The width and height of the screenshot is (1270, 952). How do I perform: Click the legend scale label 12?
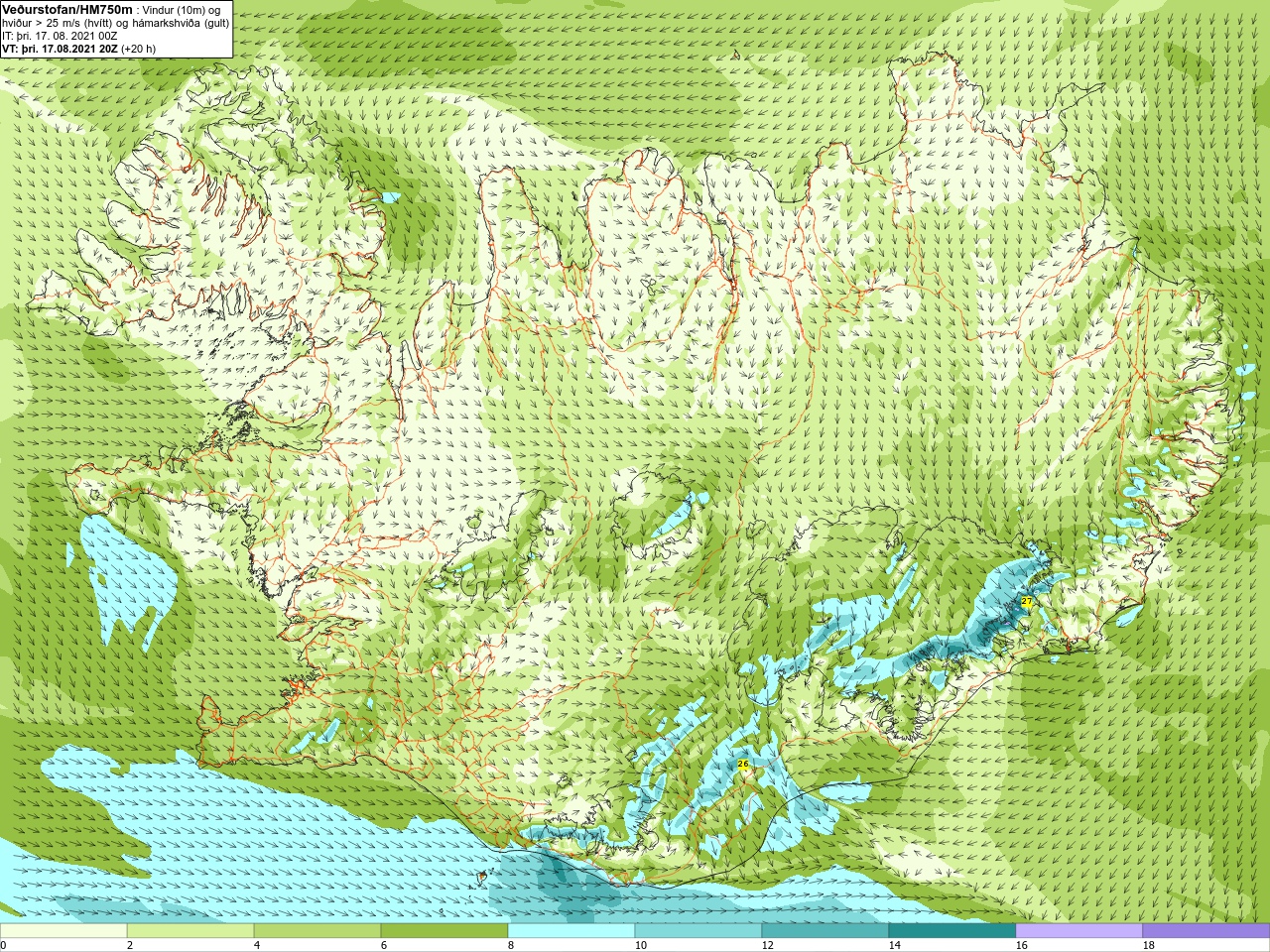pyautogui.click(x=768, y=945)
